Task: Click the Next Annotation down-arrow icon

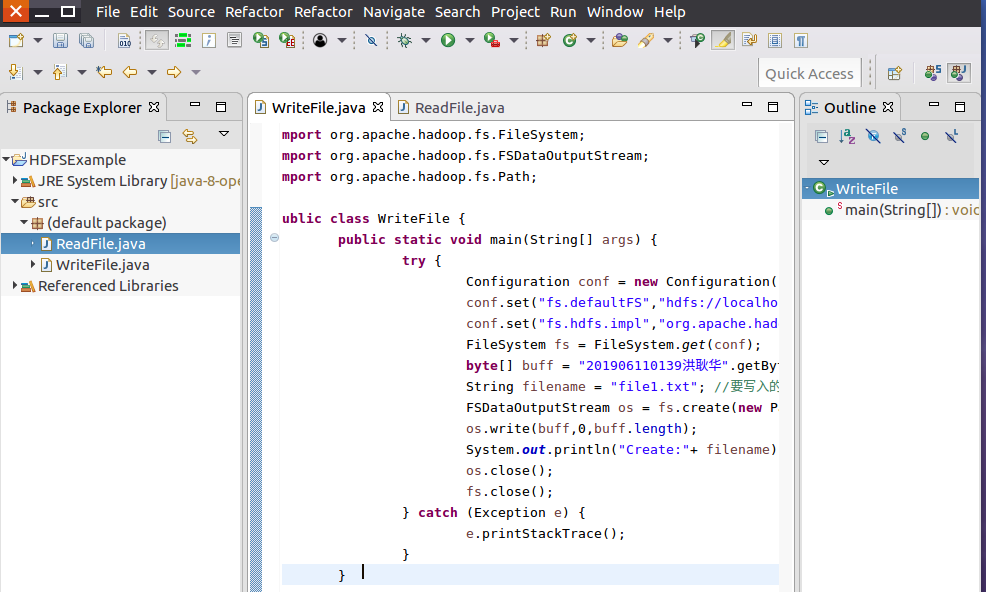Action: coord(16,72)
